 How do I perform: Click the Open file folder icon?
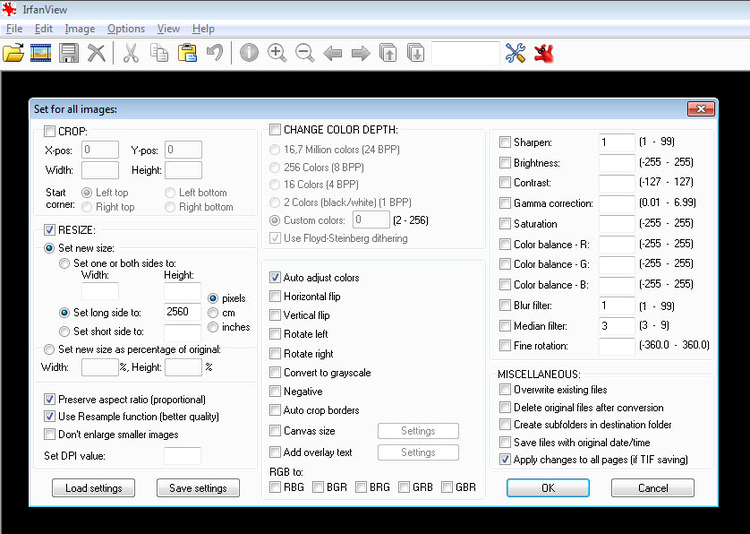click(13, 53)
